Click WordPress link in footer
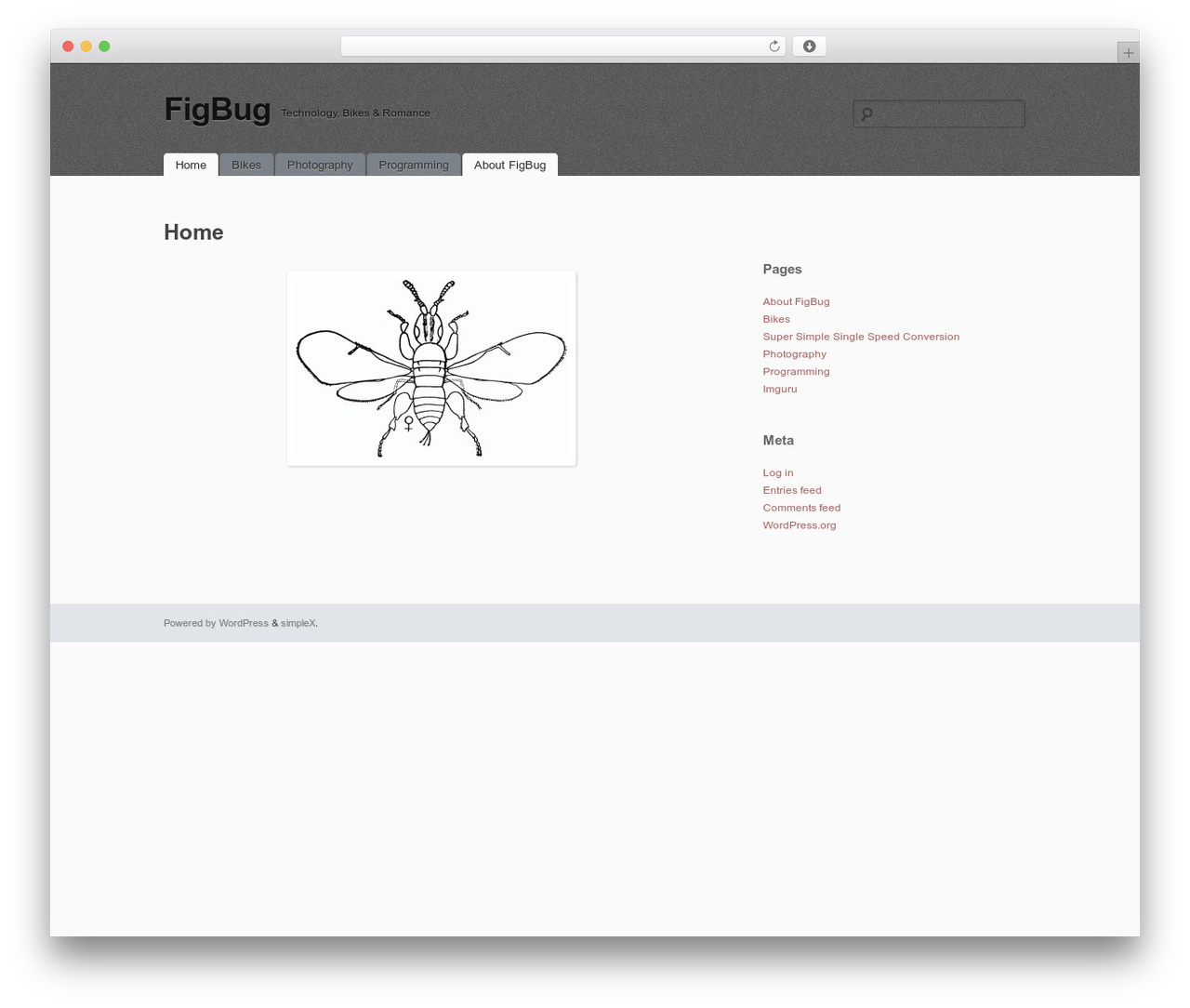This screenshot has width=1190, height=1008. point(244,623)
